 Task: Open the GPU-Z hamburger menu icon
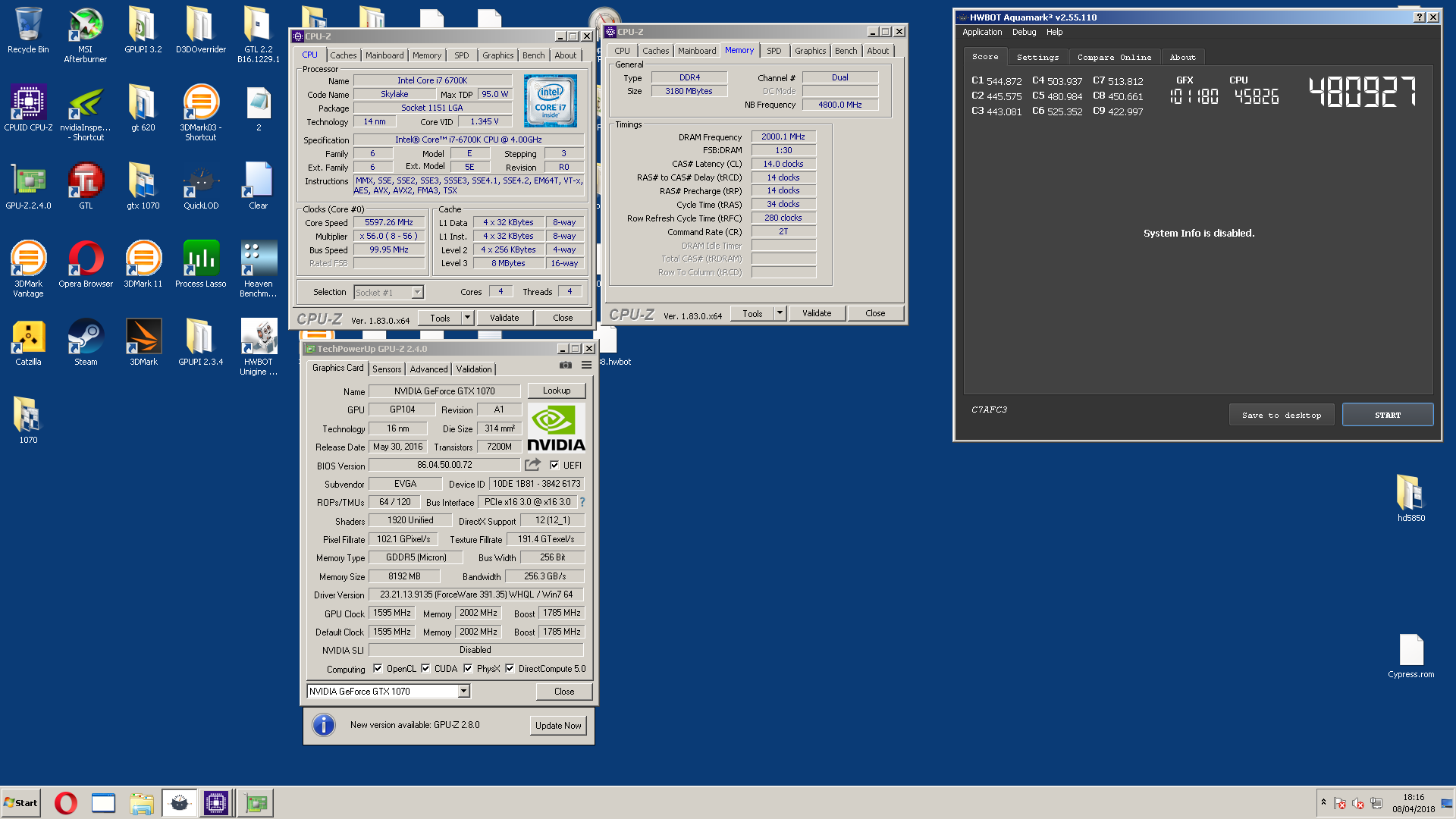point(586,366)
